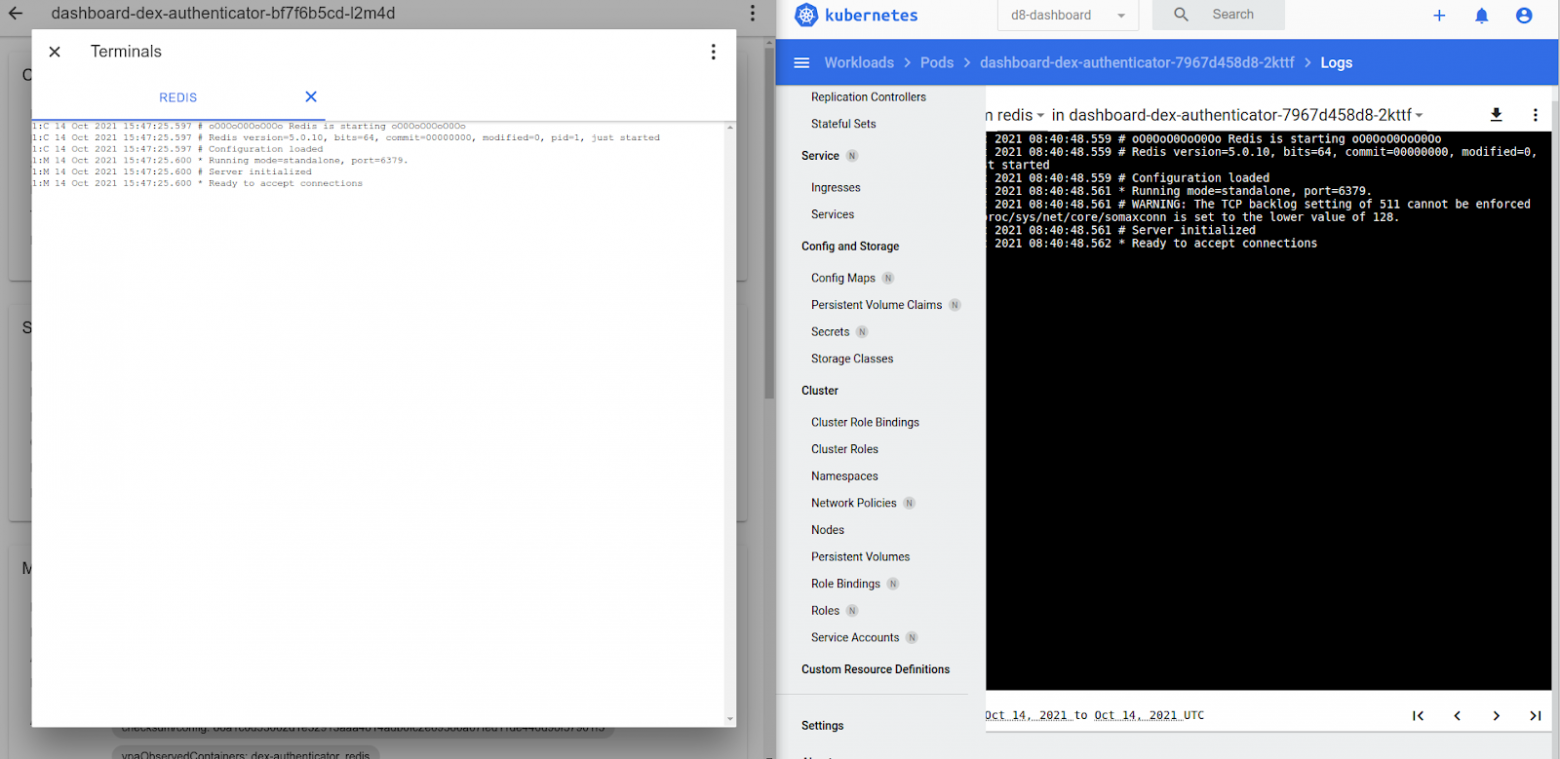1560x759 pixels.
Task: Open the notifications bell
Action: tap(1482, 15)
